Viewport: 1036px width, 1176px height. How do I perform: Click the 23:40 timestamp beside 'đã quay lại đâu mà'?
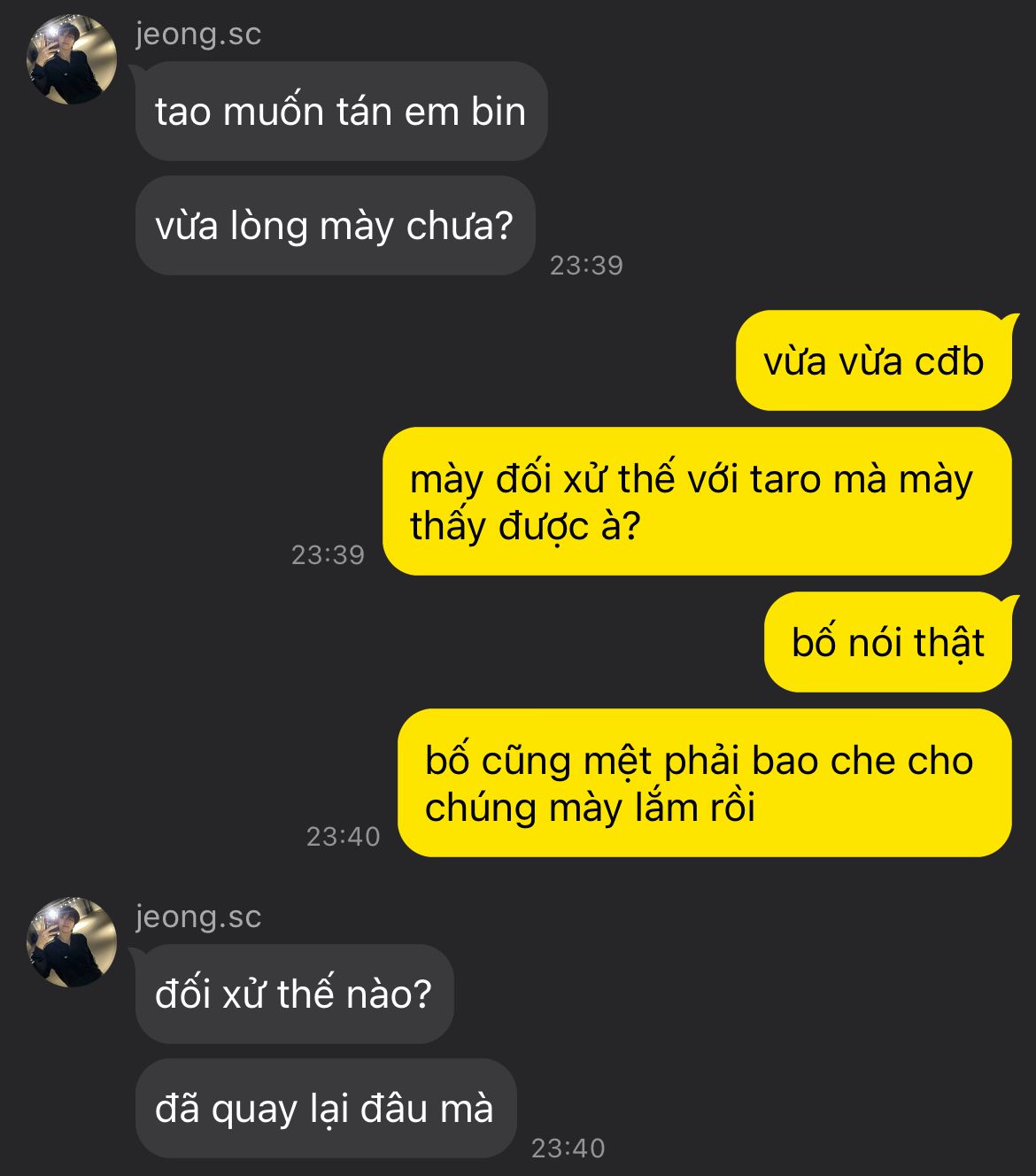click(568, 1148)
